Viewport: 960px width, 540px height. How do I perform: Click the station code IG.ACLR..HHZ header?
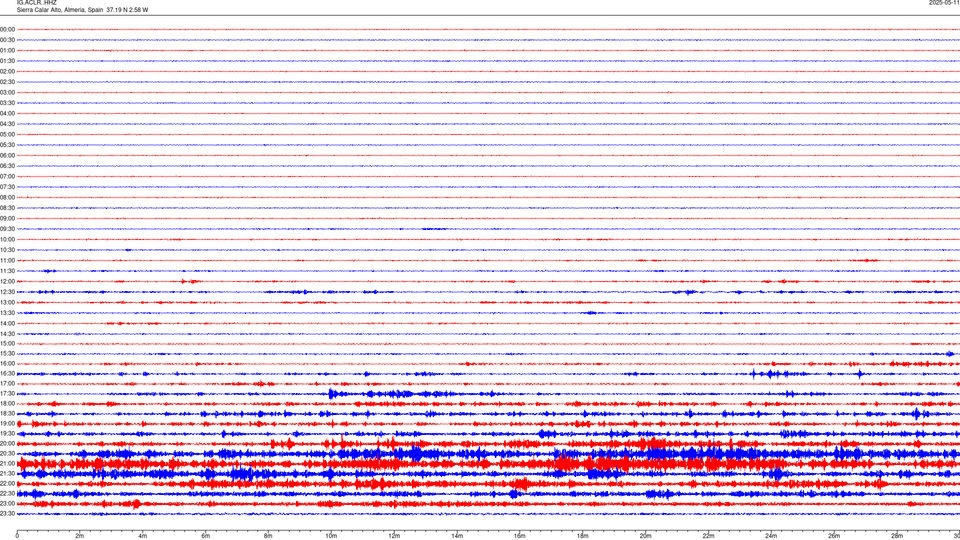(37, 2)
